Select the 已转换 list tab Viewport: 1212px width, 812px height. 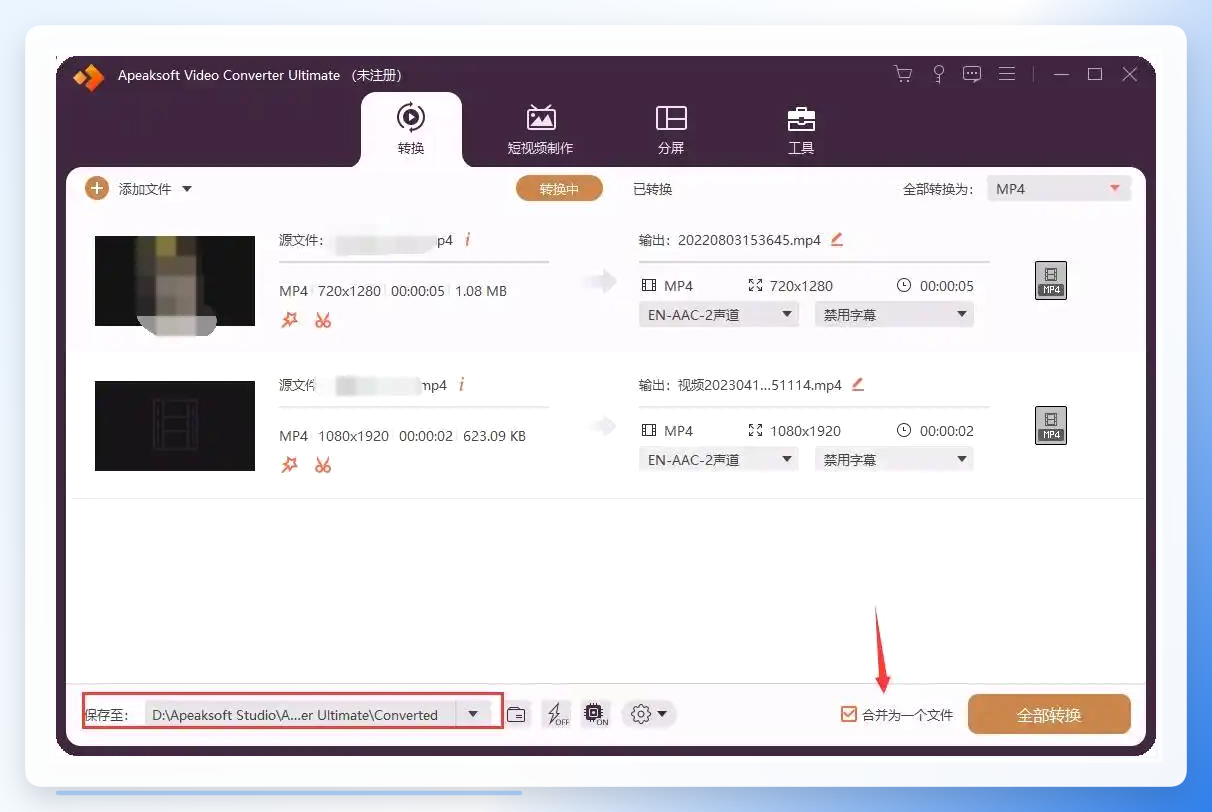click(x=653, y=189)
